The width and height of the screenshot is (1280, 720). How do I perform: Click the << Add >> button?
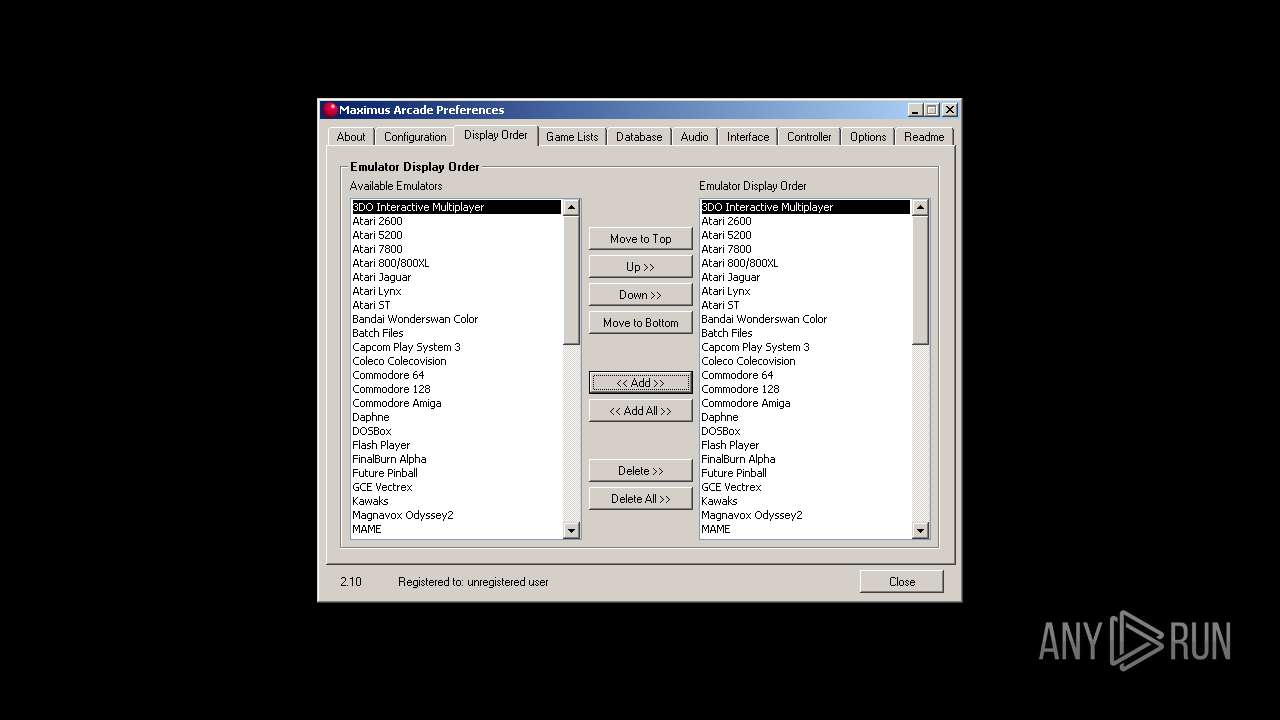pos(641,383)
